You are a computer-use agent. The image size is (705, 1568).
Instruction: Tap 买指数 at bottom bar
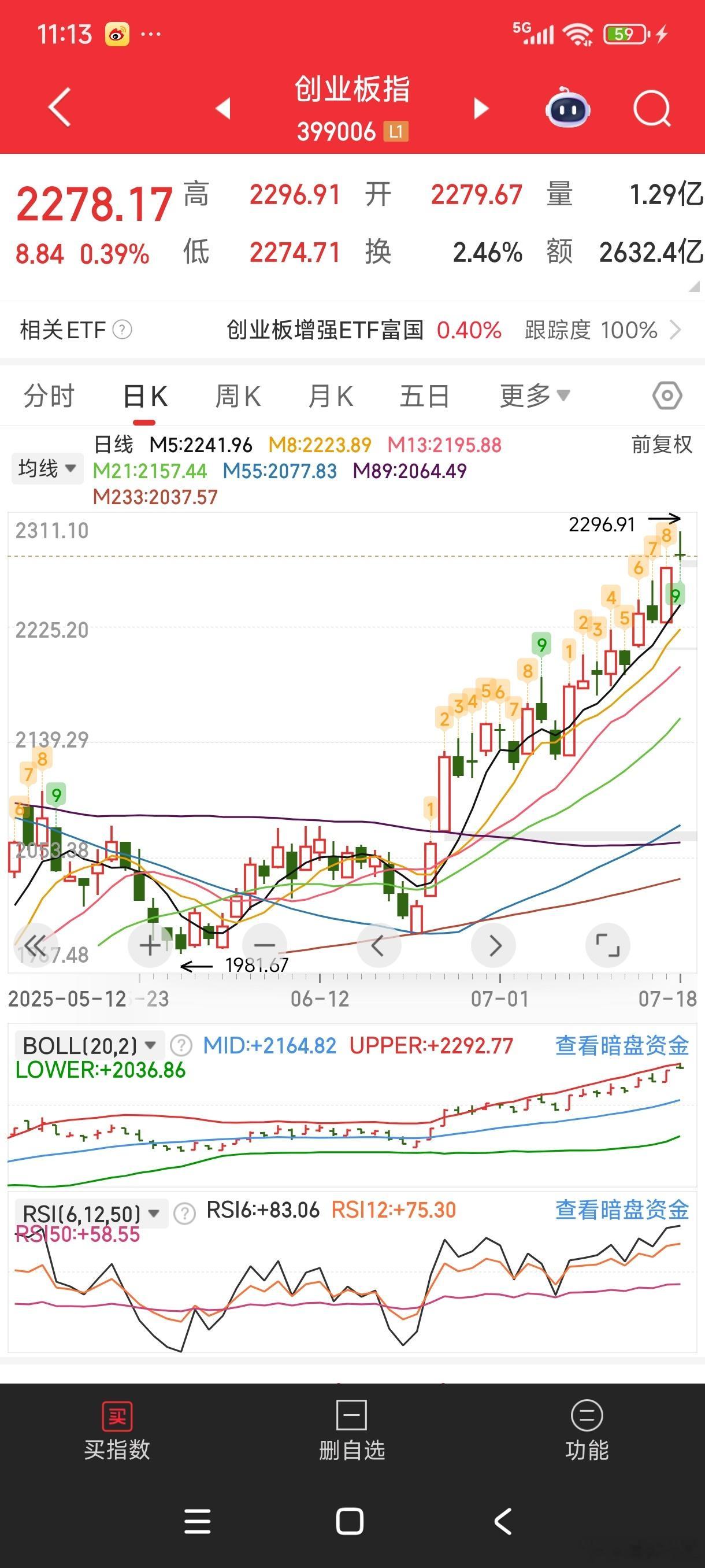pos(117,1431)
